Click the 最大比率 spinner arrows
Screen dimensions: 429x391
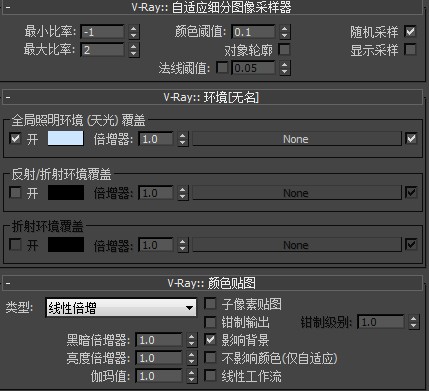pyautogui.click(x=134, y=50)
